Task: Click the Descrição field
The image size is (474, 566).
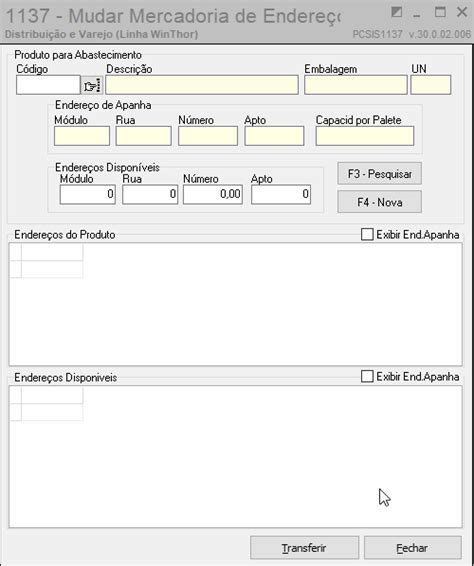Action: click(202, 85)
